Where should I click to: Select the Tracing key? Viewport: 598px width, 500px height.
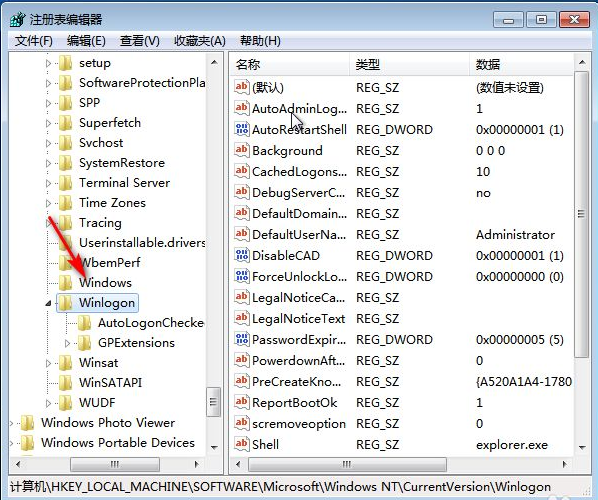pos(100,223)
